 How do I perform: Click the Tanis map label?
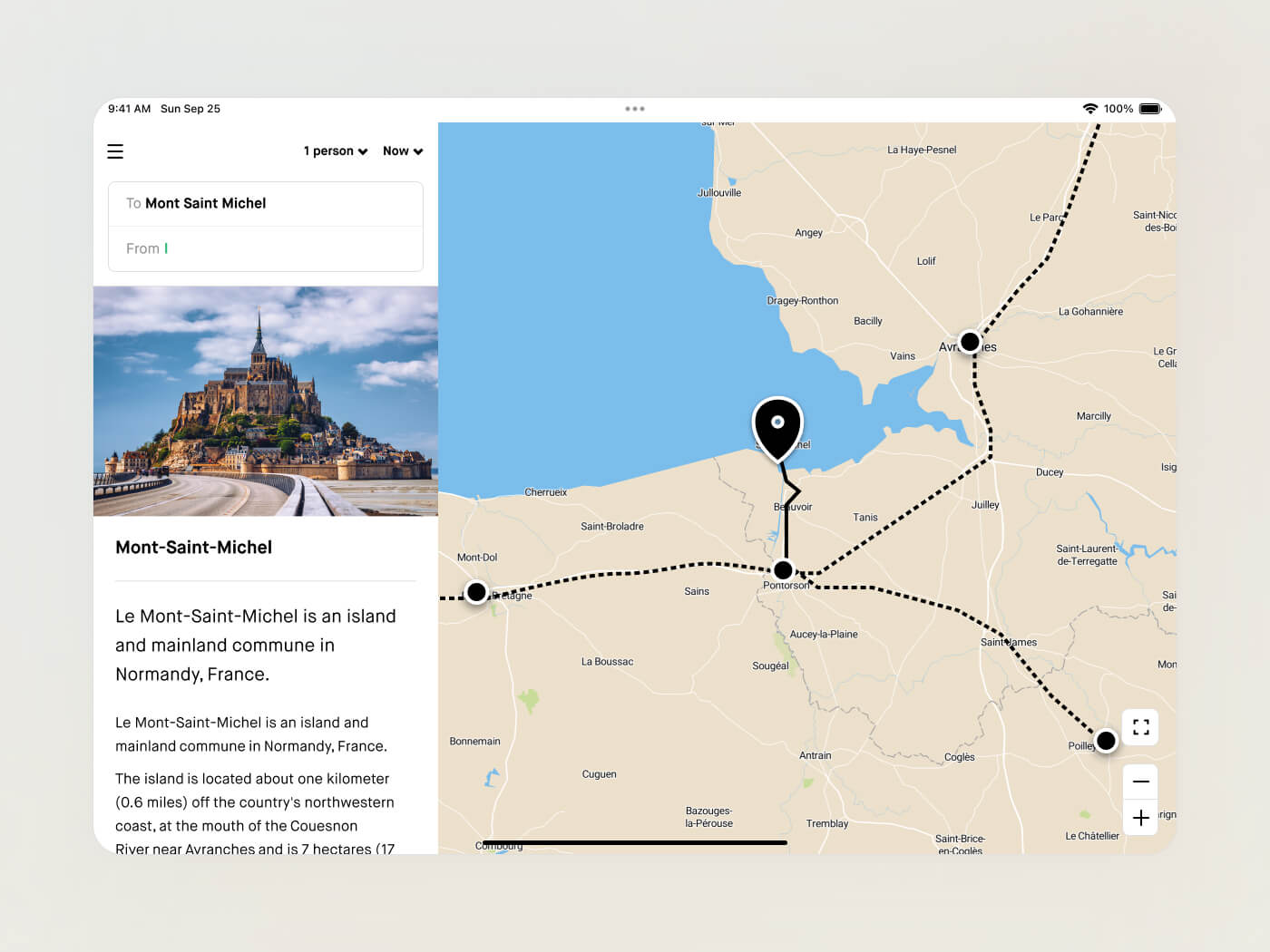[865, 518]
